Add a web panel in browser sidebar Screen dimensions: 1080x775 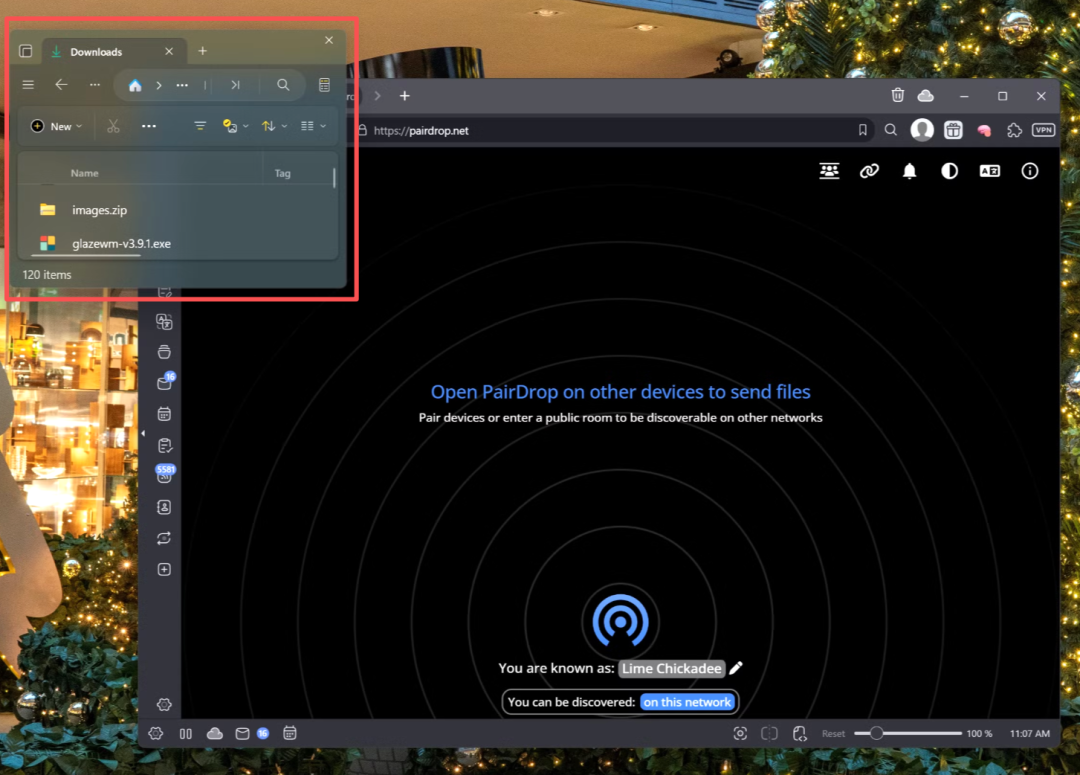[x=164, y=569]
